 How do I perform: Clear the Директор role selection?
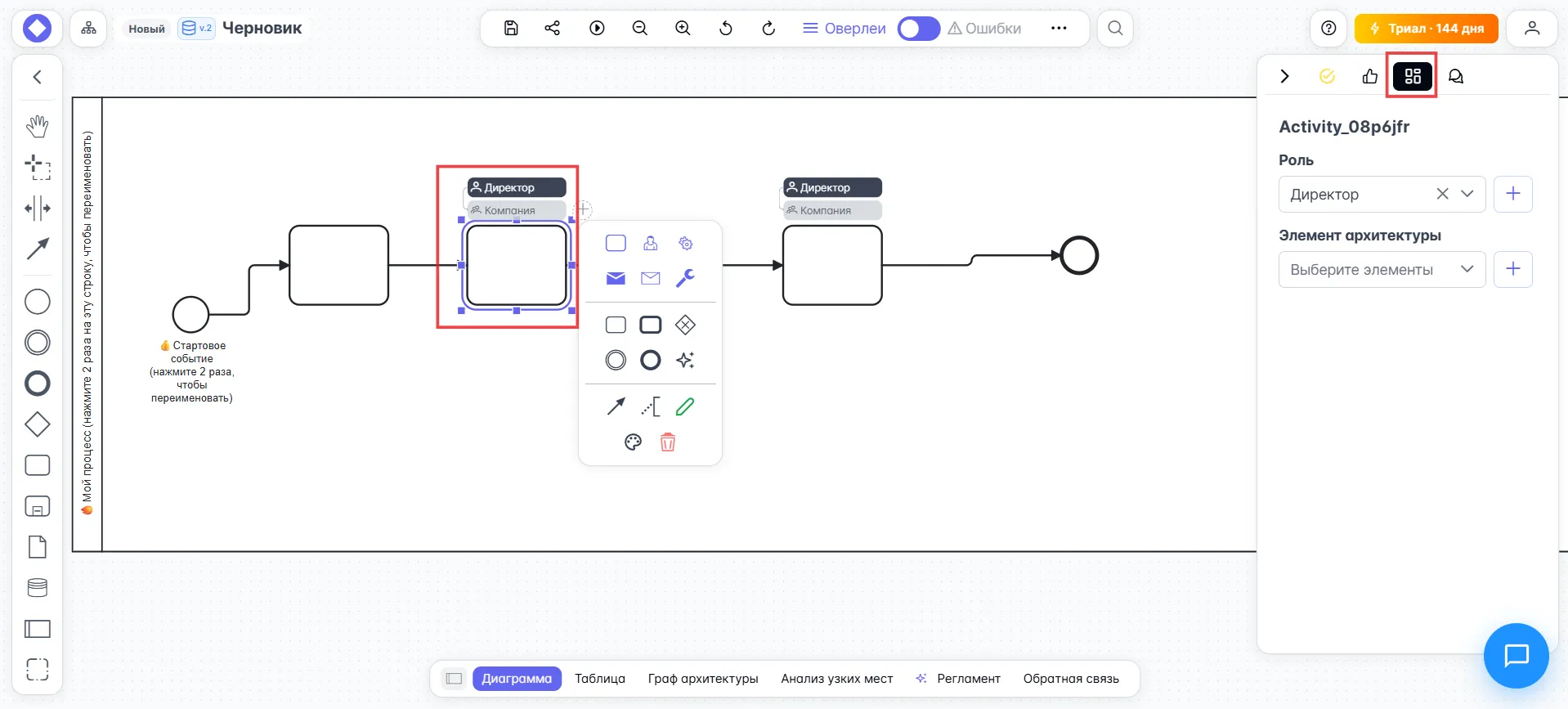(x=1442, y=195)
